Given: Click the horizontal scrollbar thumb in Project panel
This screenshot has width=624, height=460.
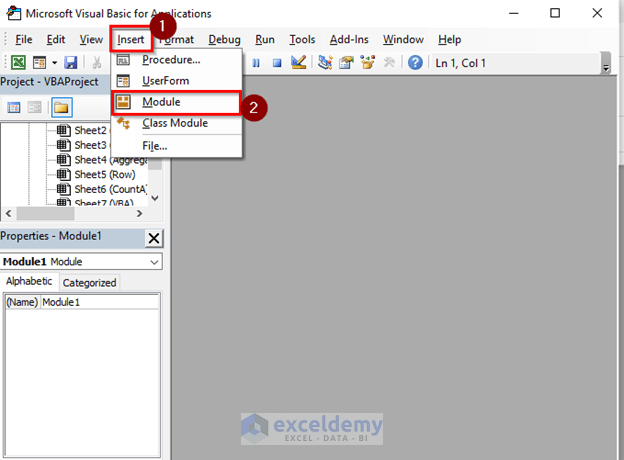Looking at the screenshot, I should tap(45, 214).
